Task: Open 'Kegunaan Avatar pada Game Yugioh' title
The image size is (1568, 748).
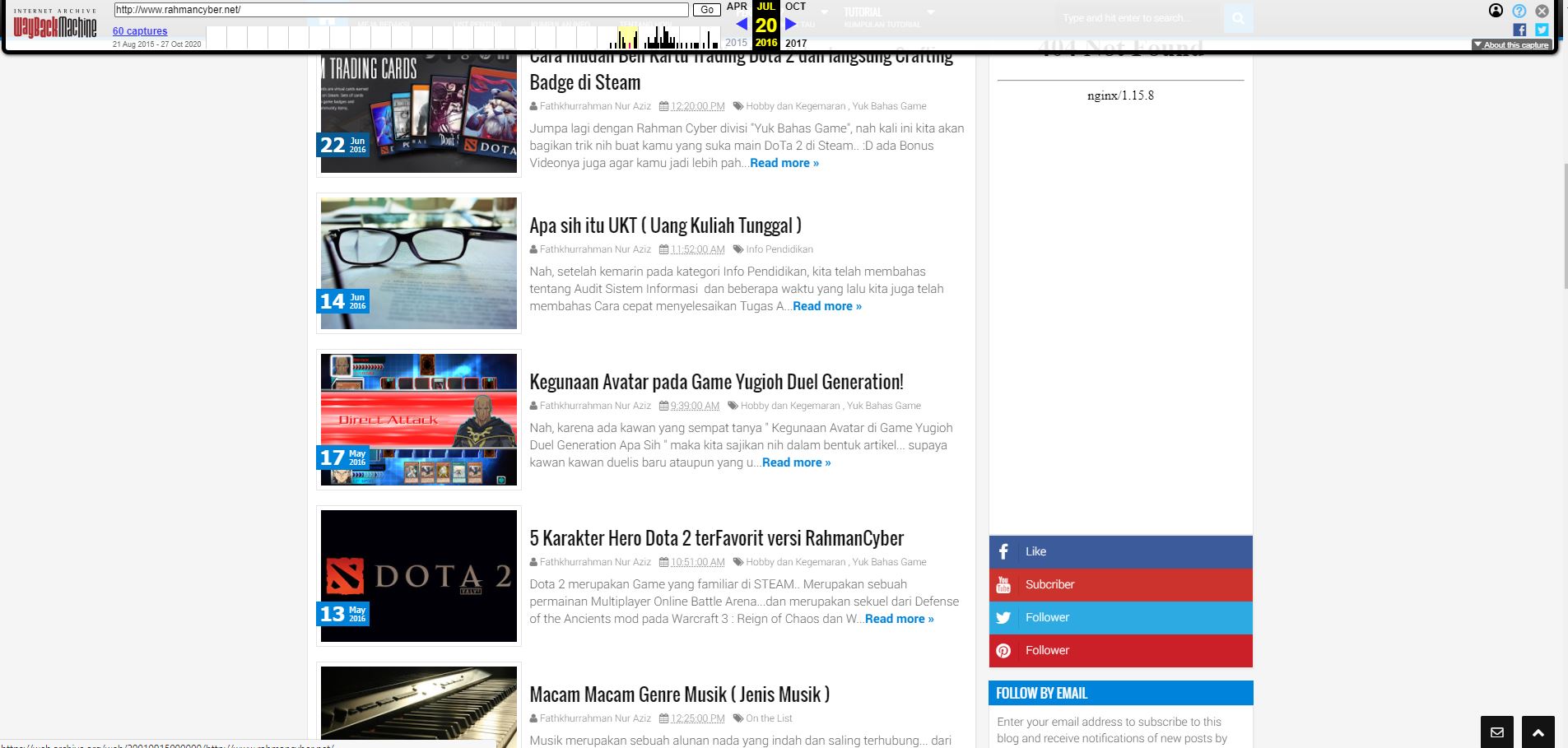Action: click(x=716, y=382)
